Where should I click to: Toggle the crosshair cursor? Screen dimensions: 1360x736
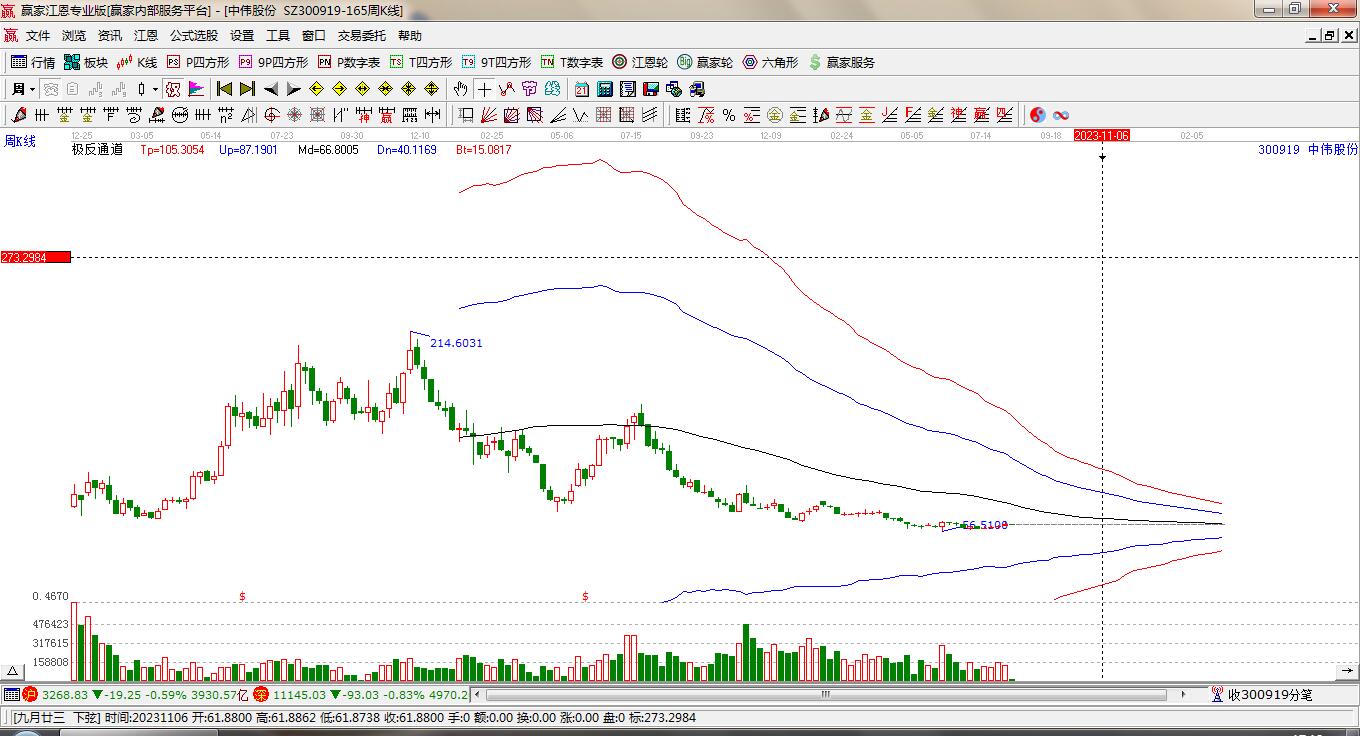point(484,89)
